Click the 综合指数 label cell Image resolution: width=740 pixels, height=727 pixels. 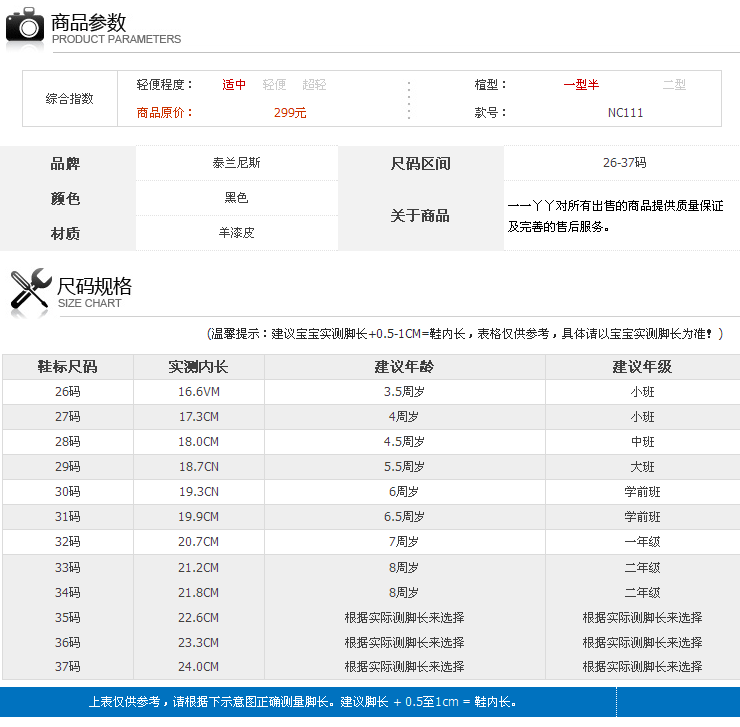[x=70, y=99]
